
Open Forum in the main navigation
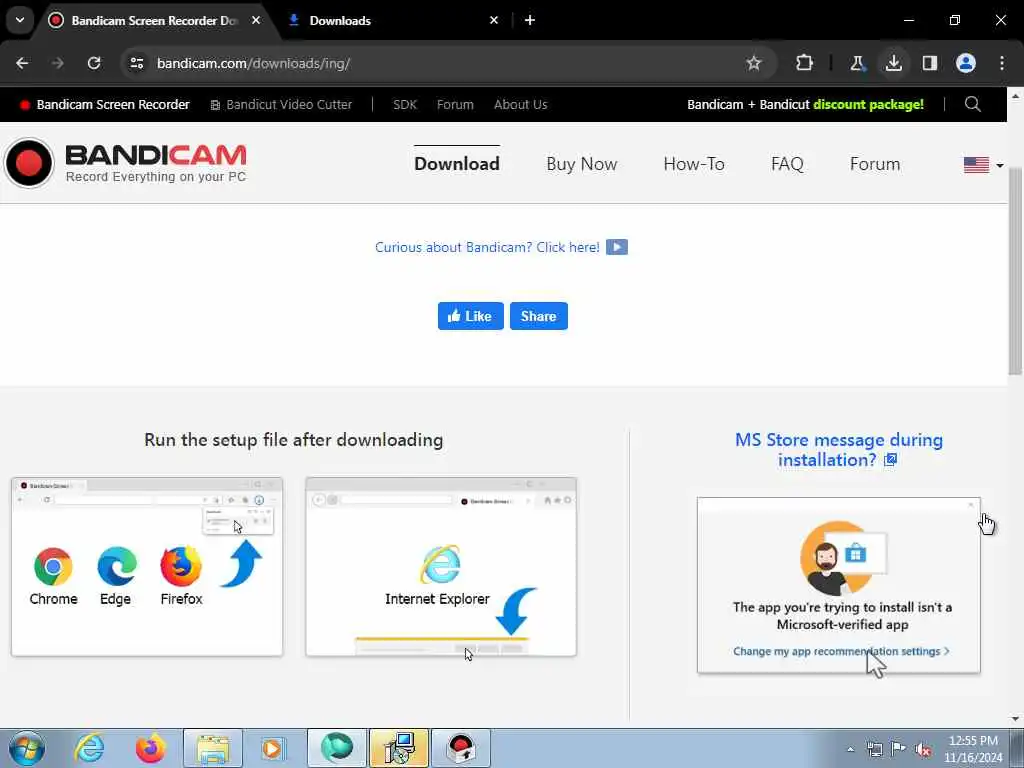(x=875, y=164)
